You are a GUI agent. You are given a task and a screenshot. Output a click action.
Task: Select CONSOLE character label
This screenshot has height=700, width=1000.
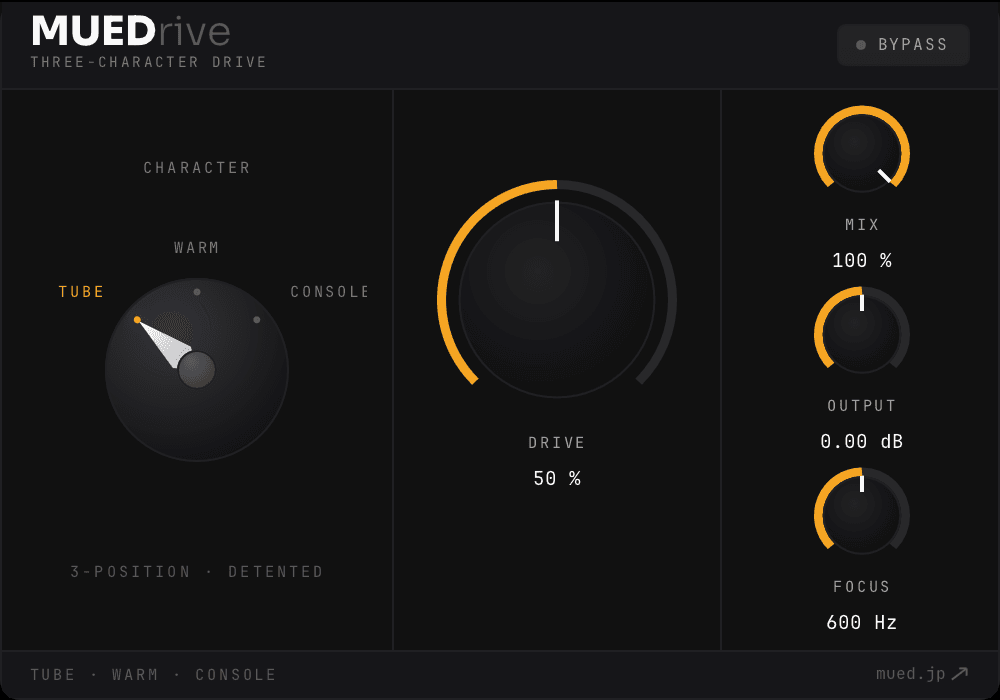(x=330, y=292)
